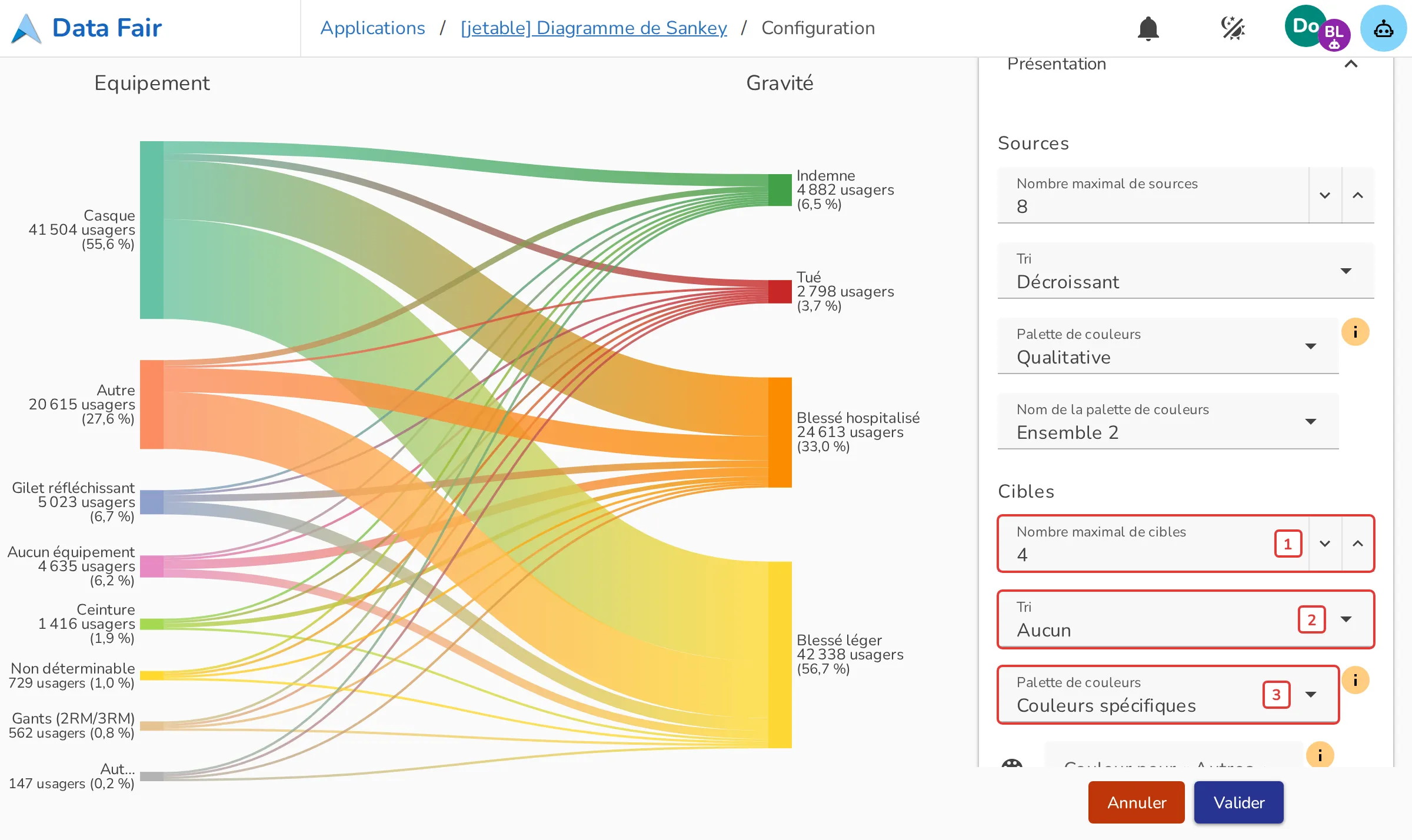Toggle dark mode with the moon-stars icon
The width and height of the screenshot is (1412, 840).
(x=1233, y=28)
